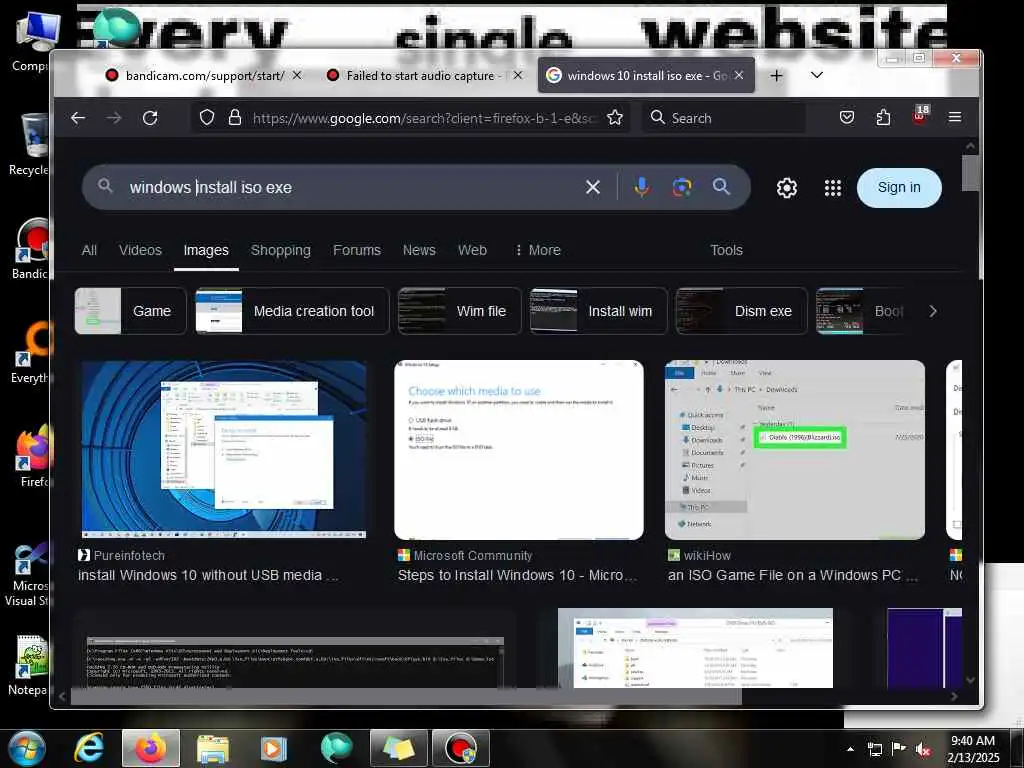
Task: Open the Windows Start orb
Action: (27, 748)
